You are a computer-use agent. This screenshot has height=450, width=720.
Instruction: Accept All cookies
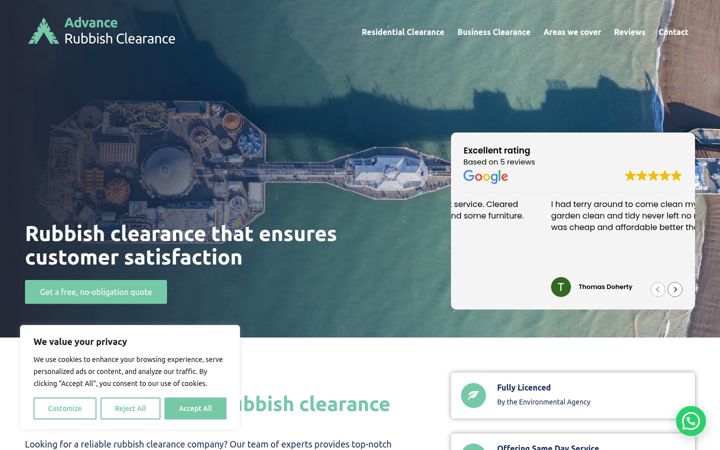click(195, 408)
